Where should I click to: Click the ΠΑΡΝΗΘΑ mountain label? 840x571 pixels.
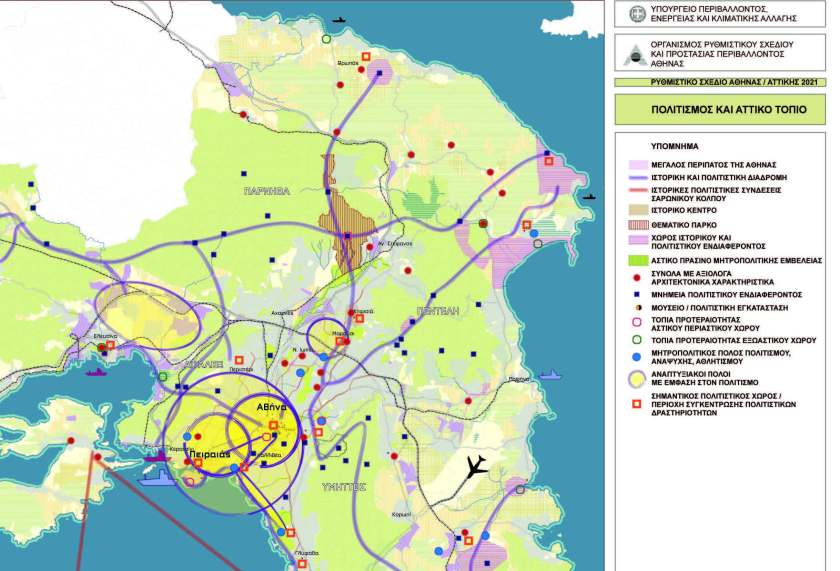coord(266,191)
